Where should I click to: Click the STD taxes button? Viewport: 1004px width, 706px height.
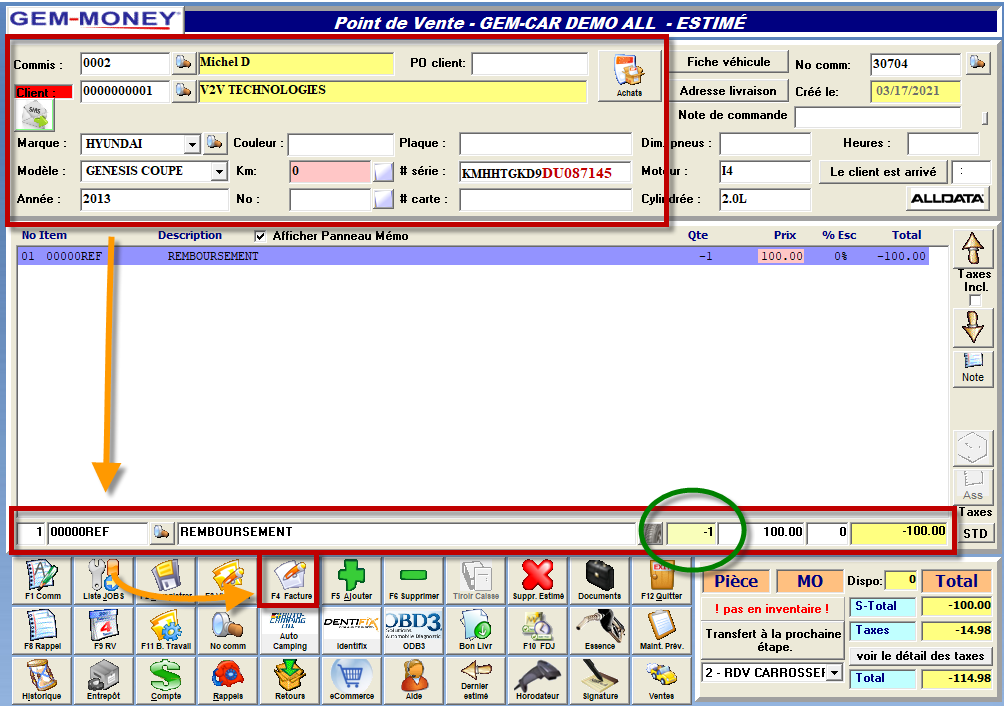point(975,533)
